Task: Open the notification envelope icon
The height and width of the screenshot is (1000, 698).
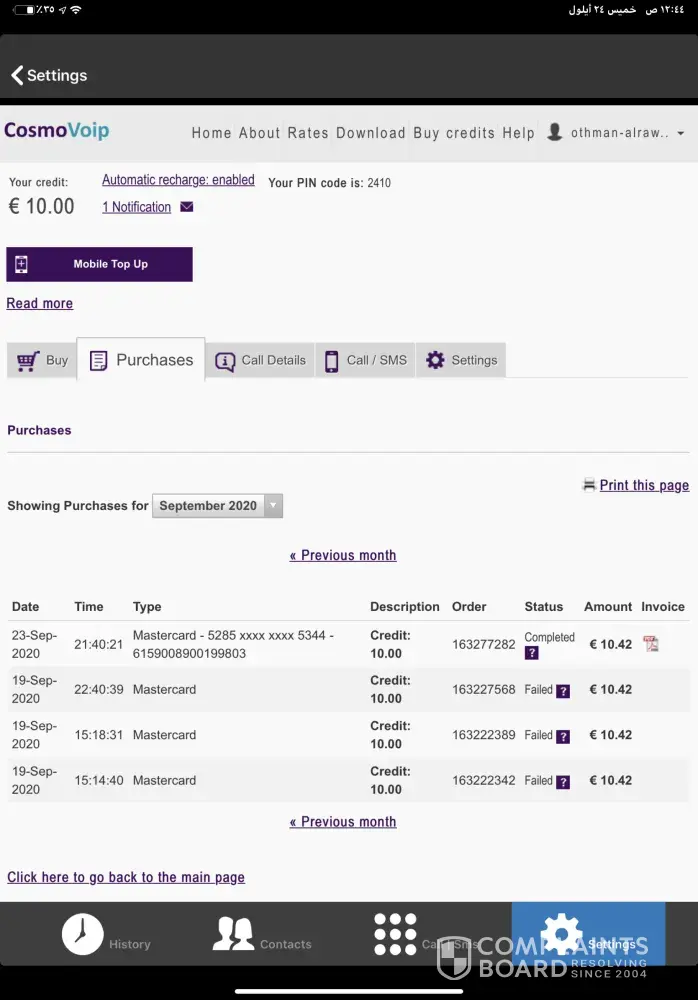Action: pyautogui.click(x=187, y=207)
